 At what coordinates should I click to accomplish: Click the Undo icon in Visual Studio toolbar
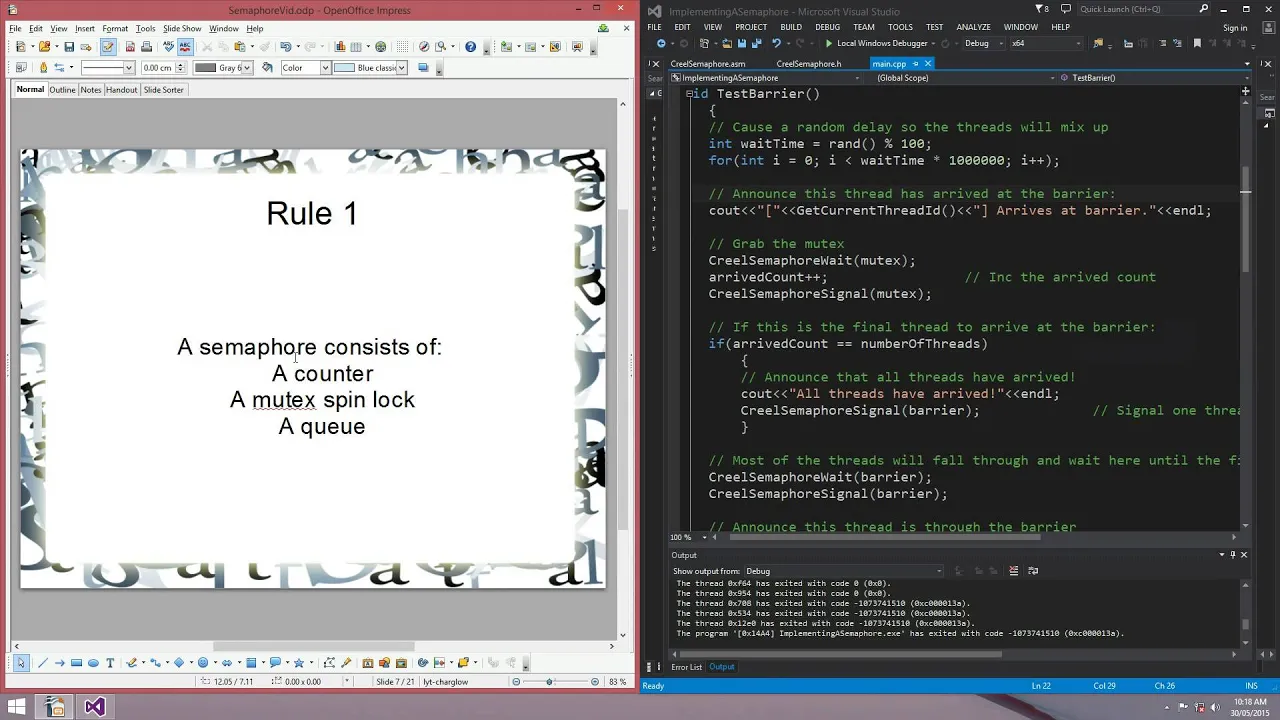(x=776, y=43)
